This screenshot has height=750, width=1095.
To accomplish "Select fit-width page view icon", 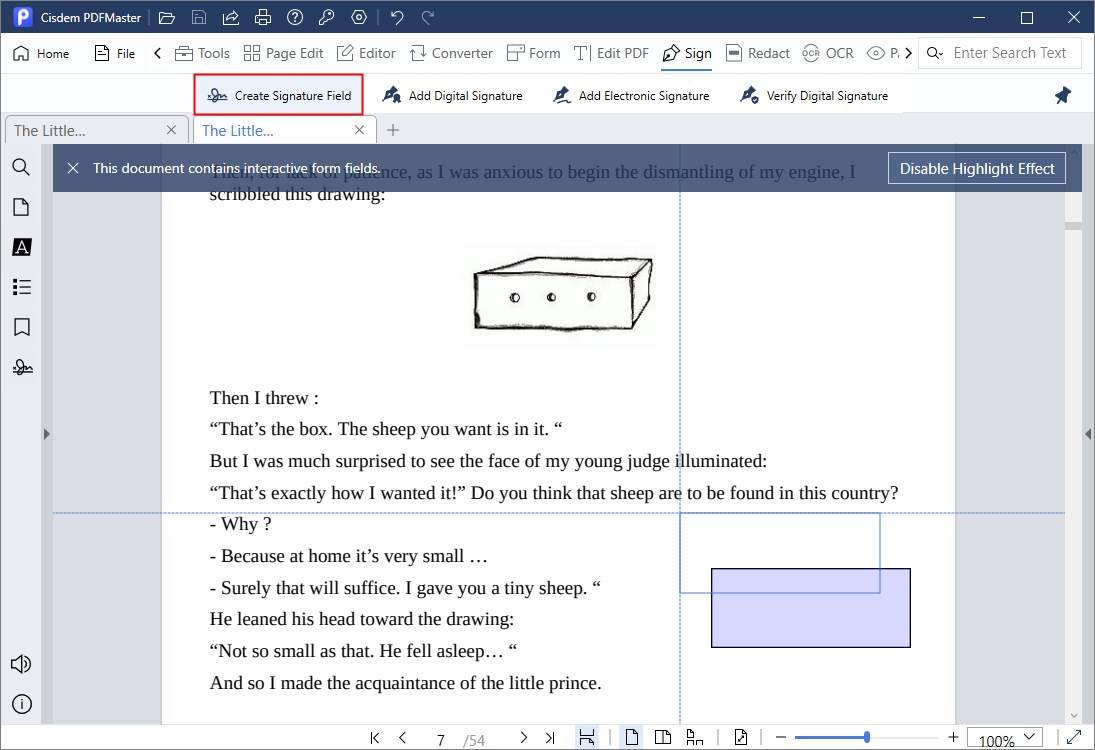I will coord(587,737).
